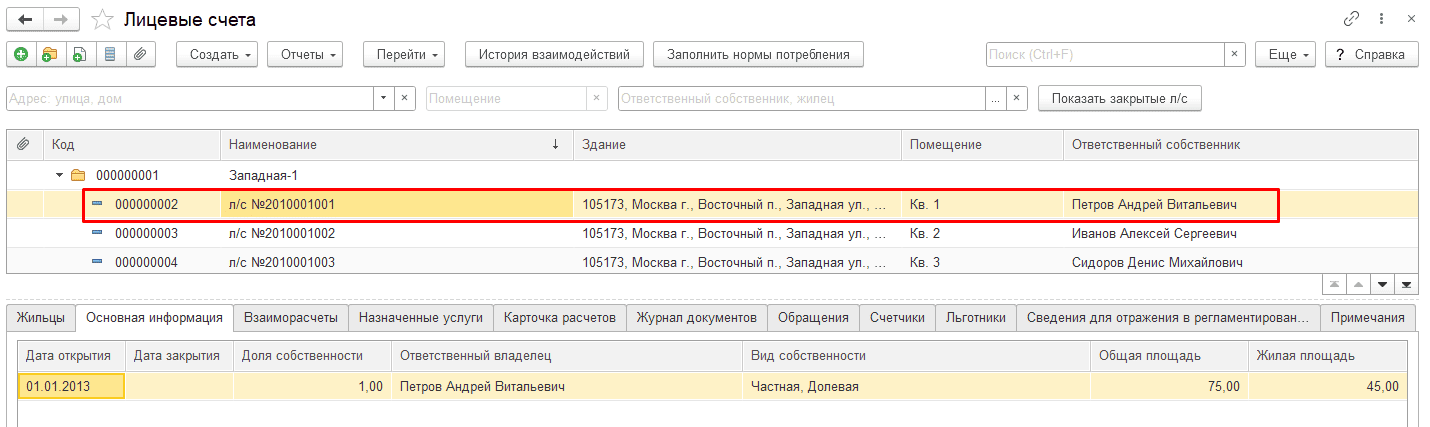Image resolution: width=1430 pixels, height=427 pixels.
Task: Click the list view mode icon
Action: click(x=110, y=55)
